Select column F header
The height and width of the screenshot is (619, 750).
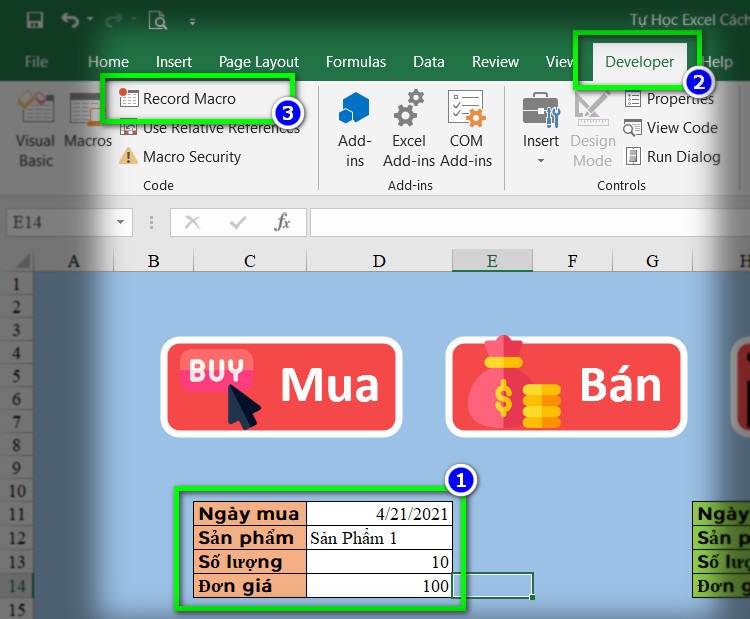click(x=573, y=261)
